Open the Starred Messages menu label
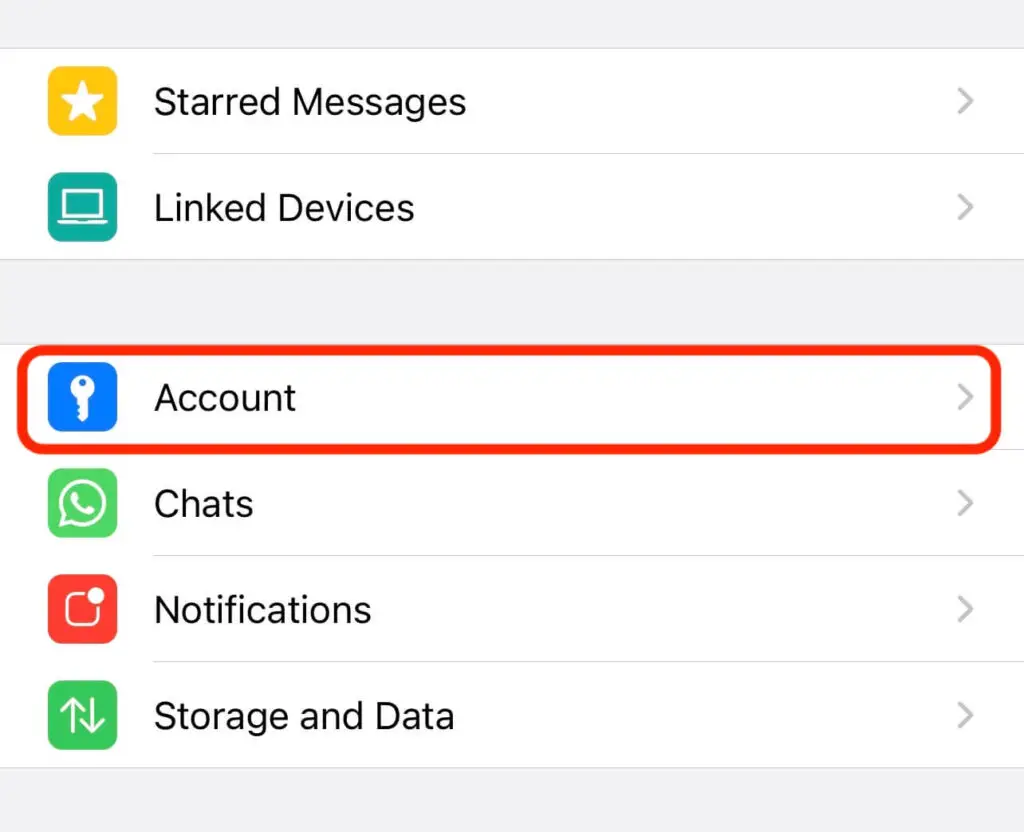The width and height of the screenshot is (1024, 832). pyautogui.click(x=310, y=102)
